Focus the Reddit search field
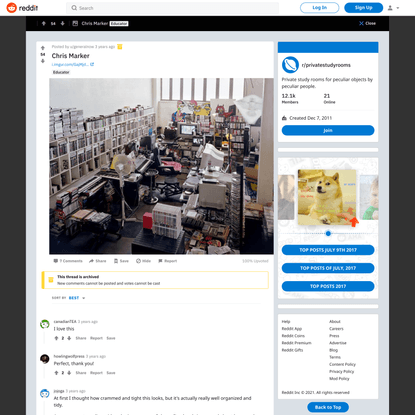 click(173, 8)
